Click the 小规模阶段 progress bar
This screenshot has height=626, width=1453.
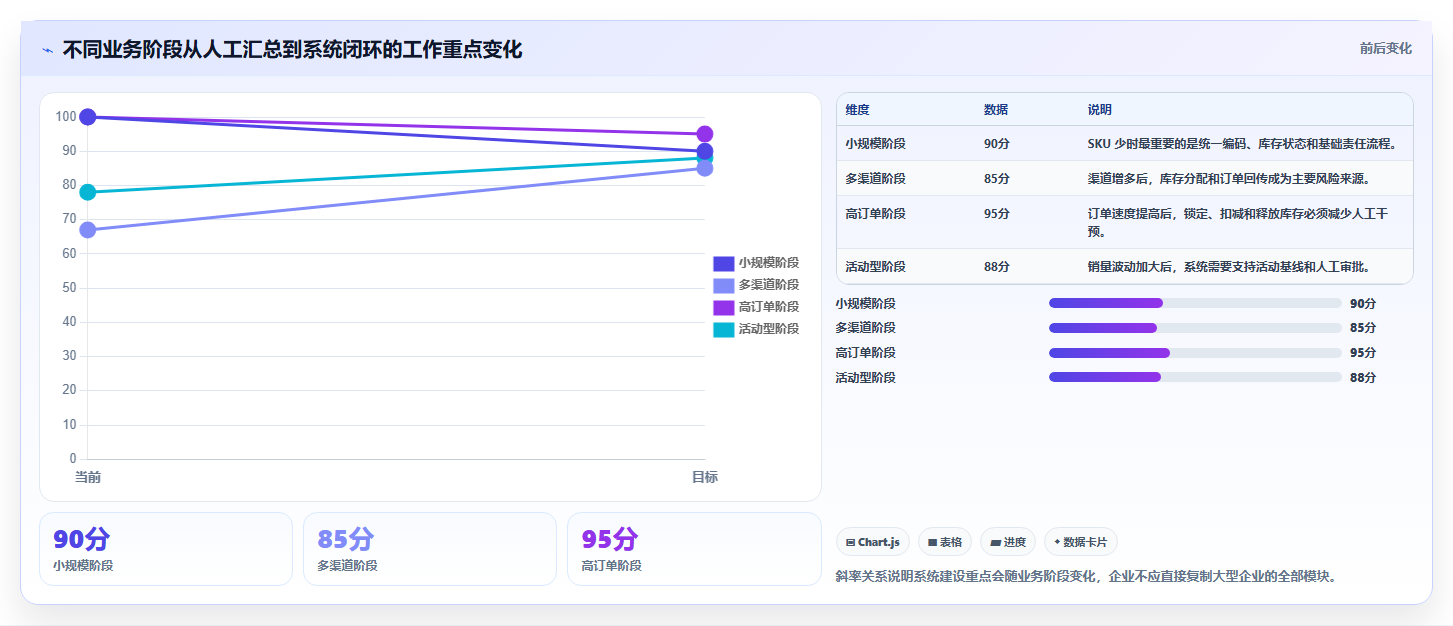[x=1195, y=303]
